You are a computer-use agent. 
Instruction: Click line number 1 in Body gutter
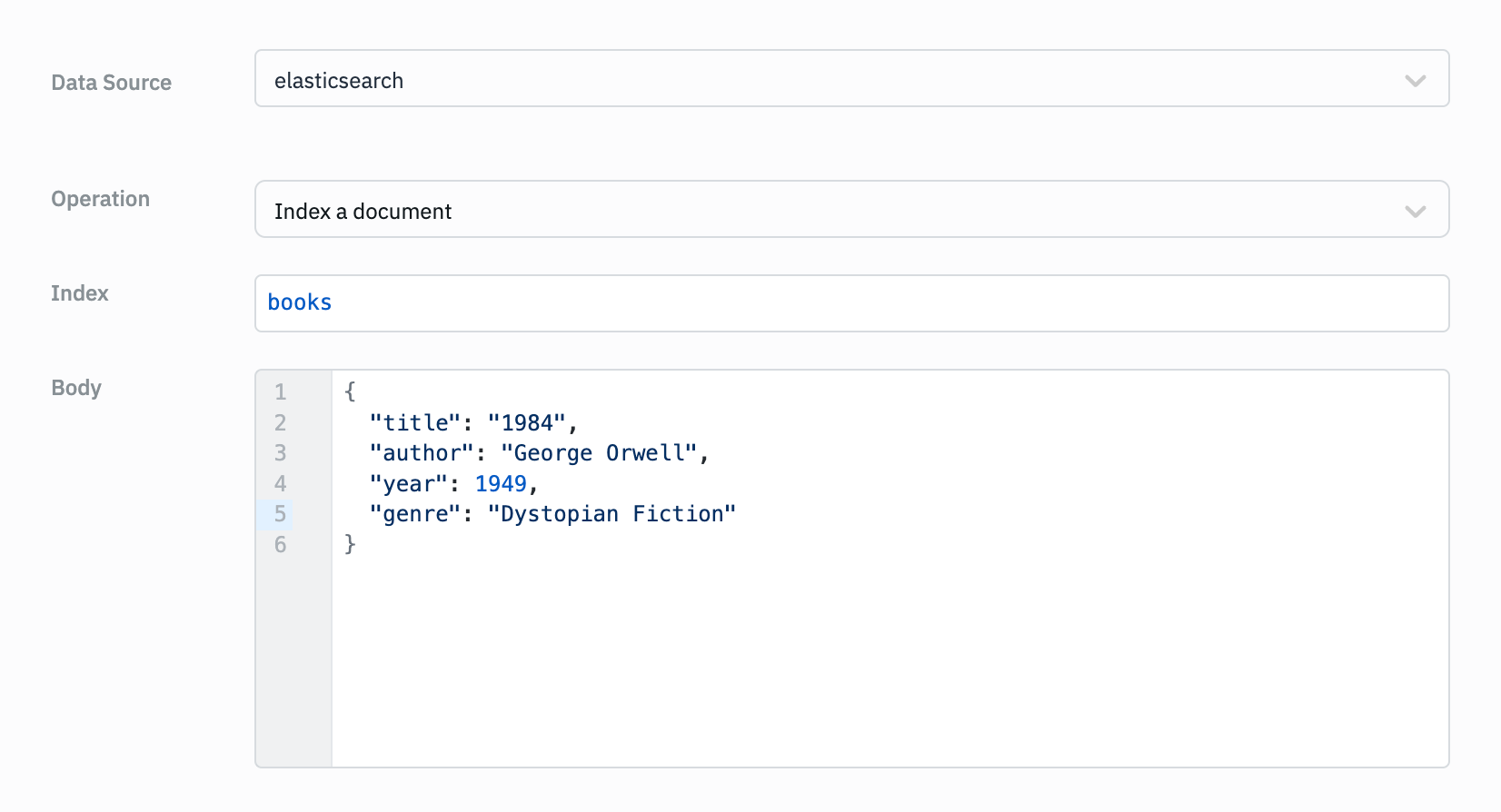[281, 392]
